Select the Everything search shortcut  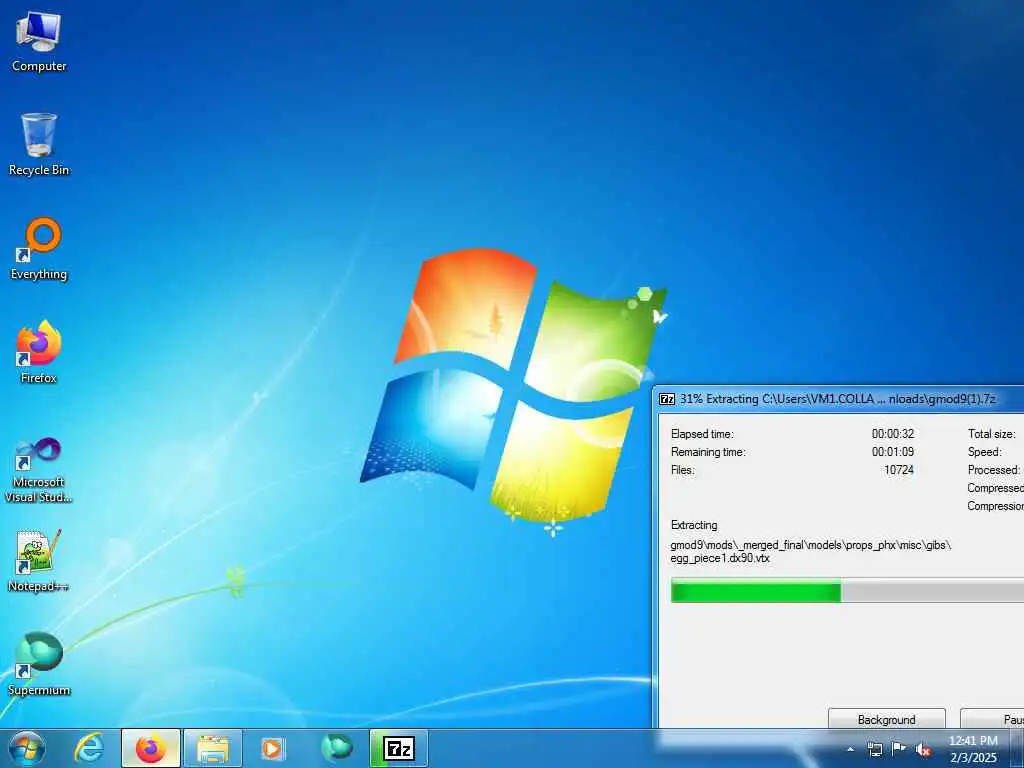39,249
